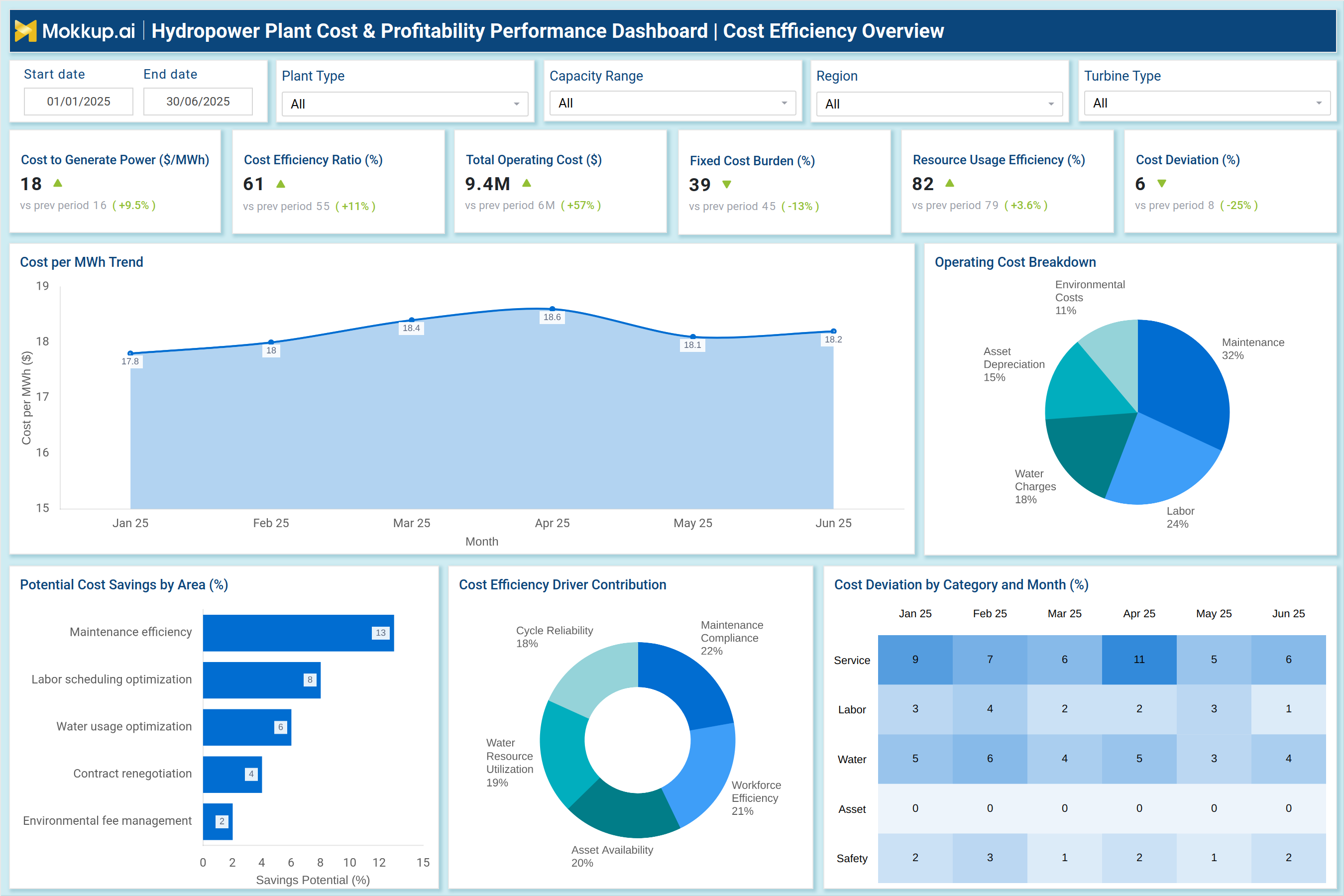This screenshot has width=1344, height=896.
Task: Click the Water May 25 heatmap cell 3
Action: coord(1214,759)
